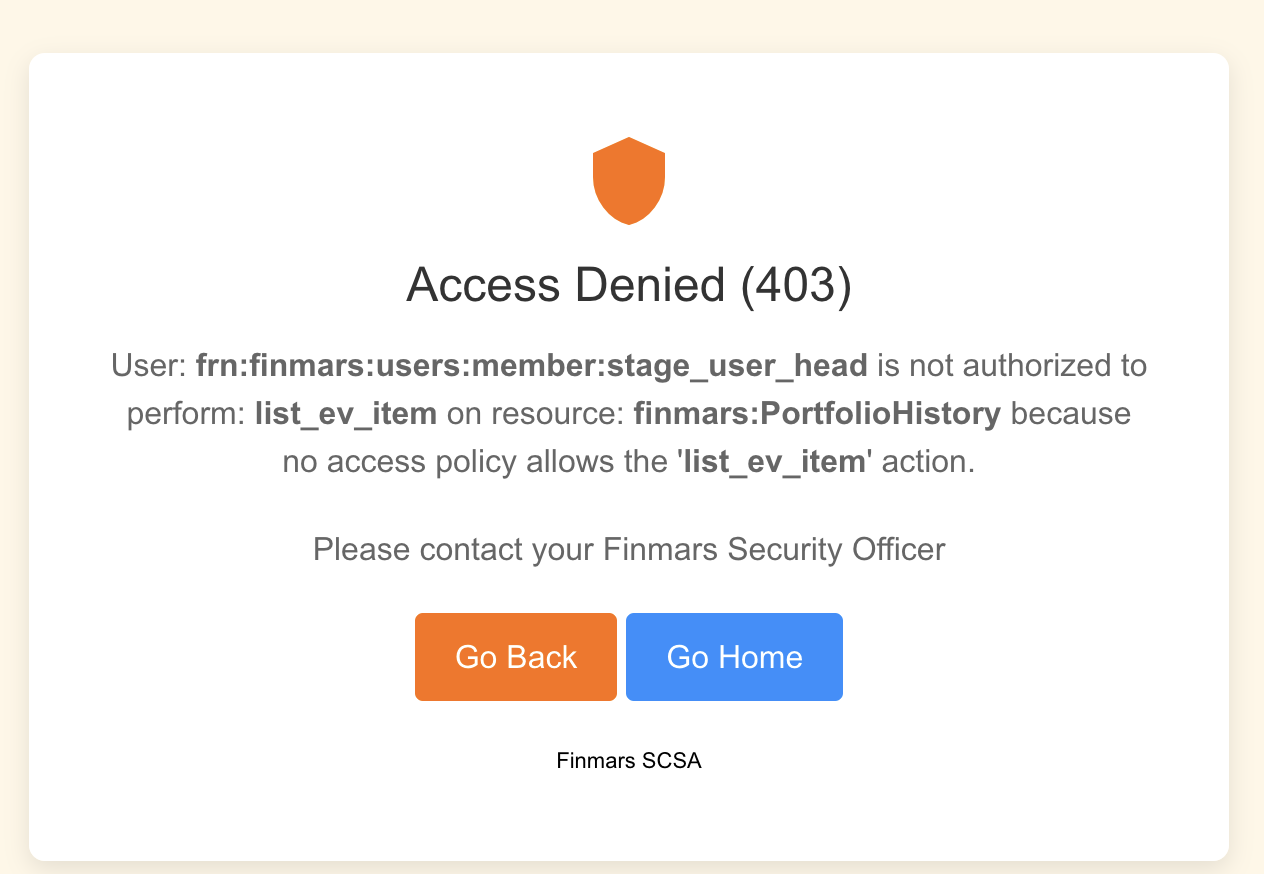Click 'no access policy allows the' text

475,462
